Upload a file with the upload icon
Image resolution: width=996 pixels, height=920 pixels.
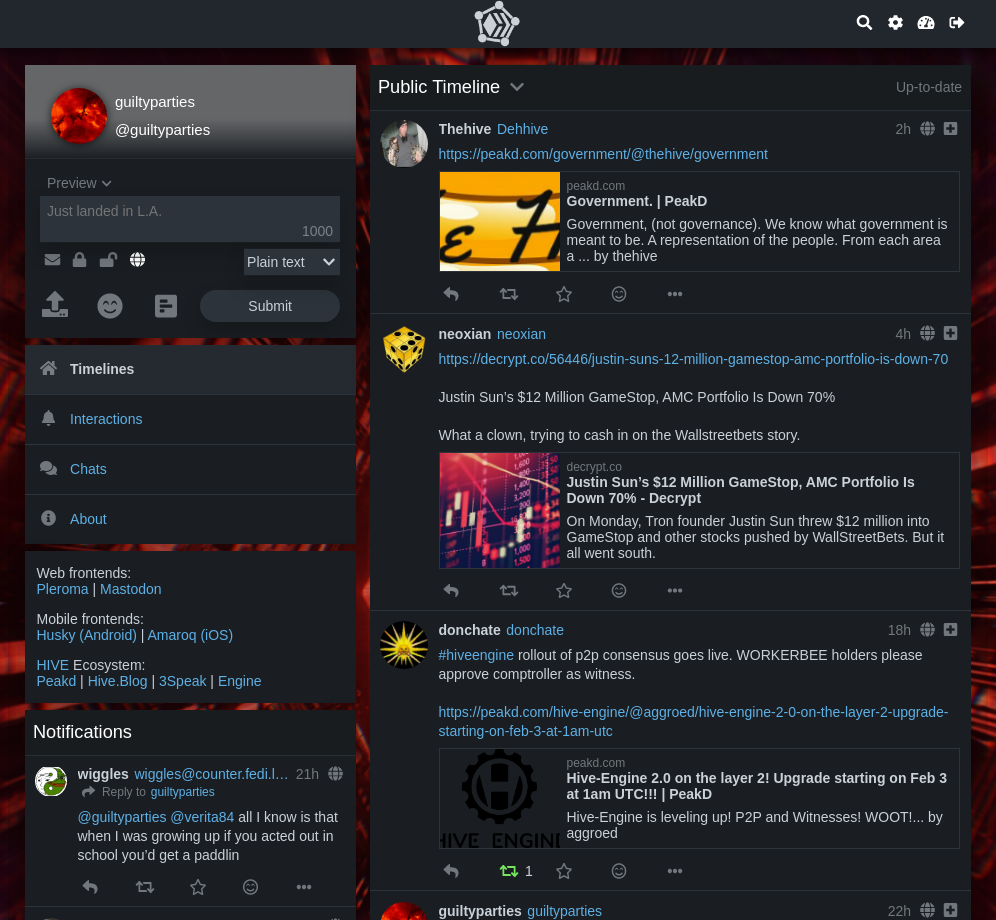(x=55, y=304)
